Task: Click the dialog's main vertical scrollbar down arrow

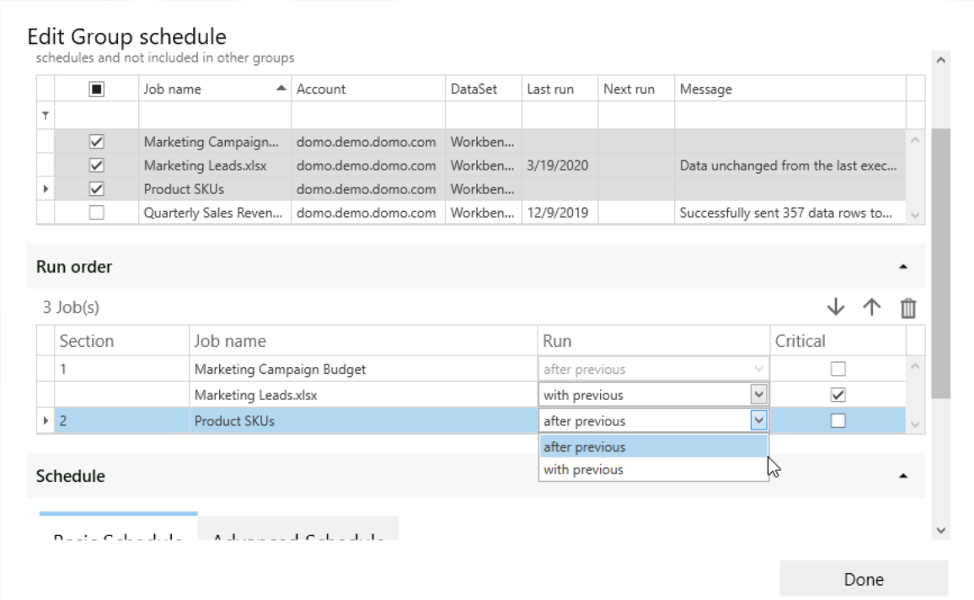Action: pos(940,530)
